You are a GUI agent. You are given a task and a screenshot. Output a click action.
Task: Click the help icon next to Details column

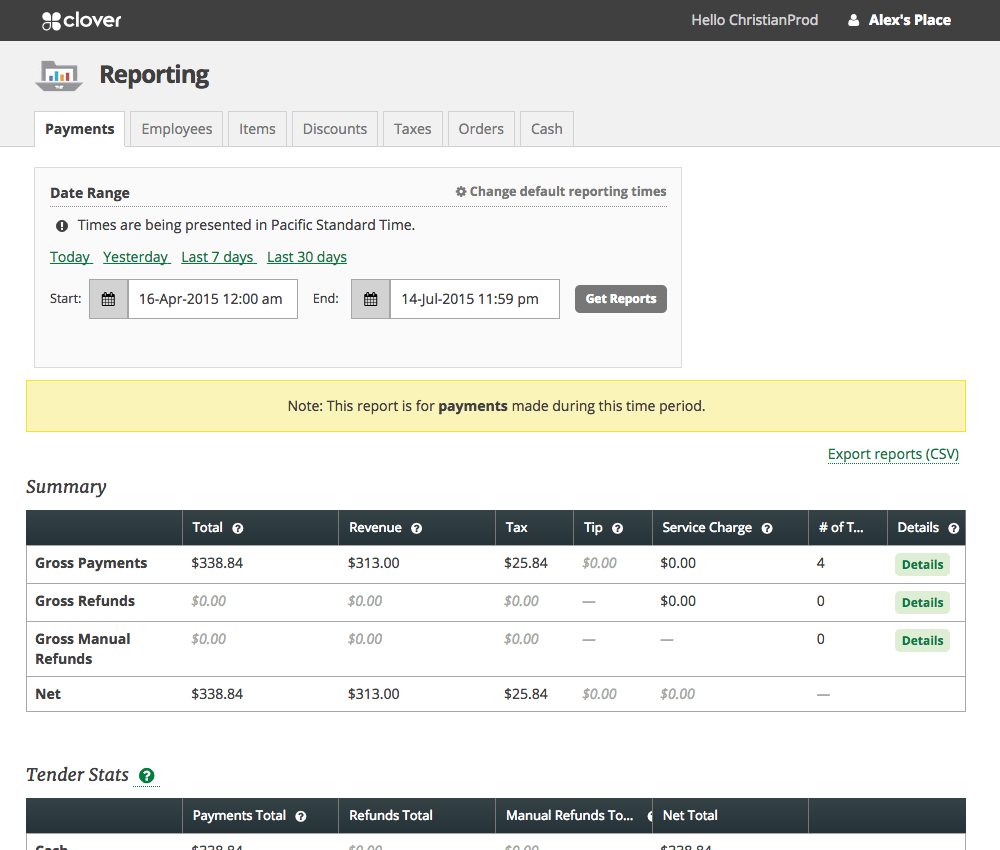click(953, 528)
